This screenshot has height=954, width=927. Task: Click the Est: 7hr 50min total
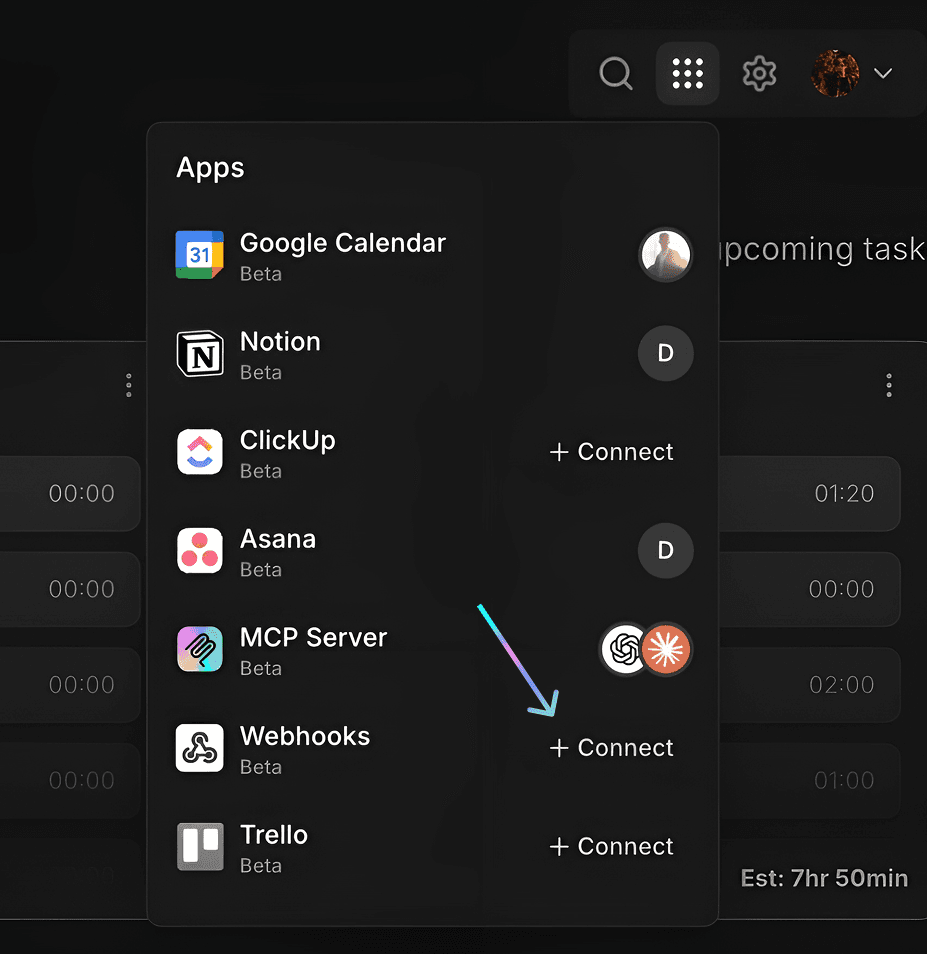click(824, 878)
